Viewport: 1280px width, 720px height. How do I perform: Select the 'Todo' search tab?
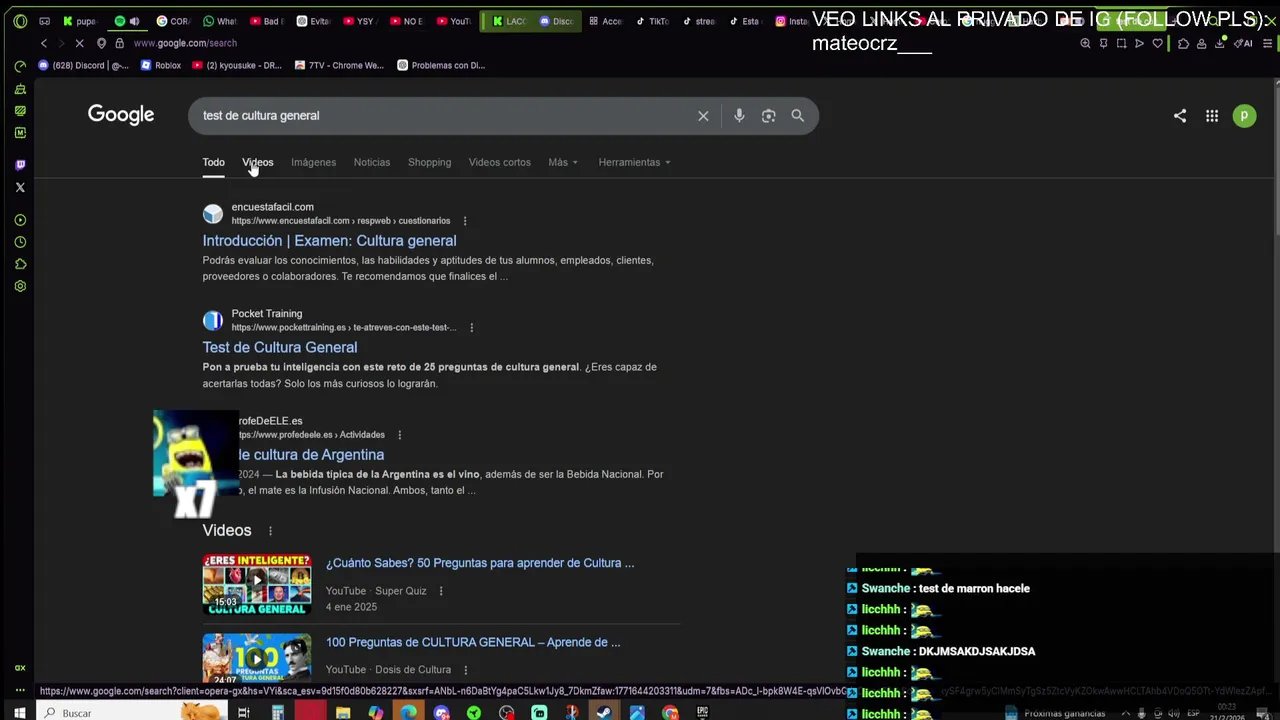pos(214,162)
